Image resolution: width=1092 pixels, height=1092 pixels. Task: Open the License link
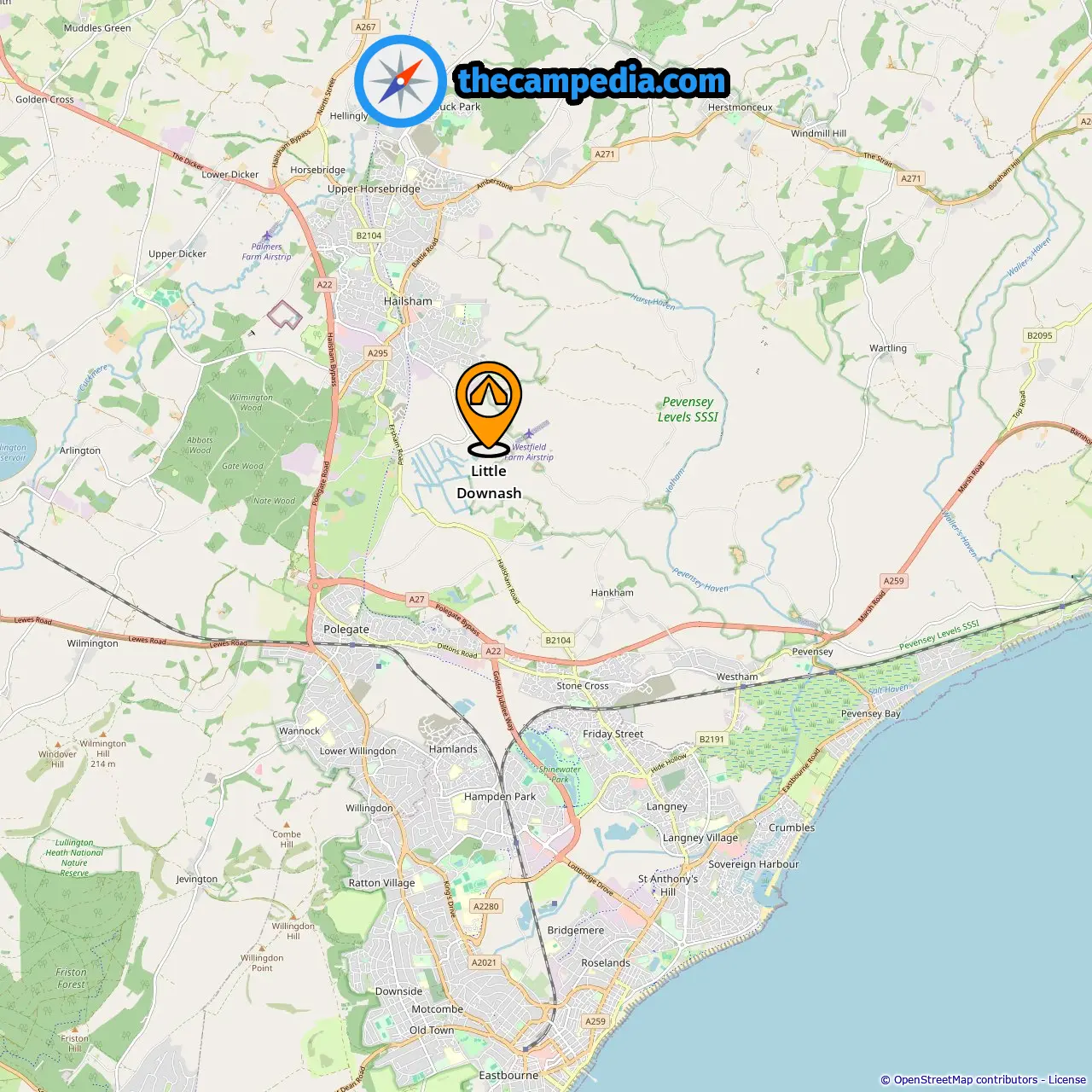click(x=1067, y=1080)
